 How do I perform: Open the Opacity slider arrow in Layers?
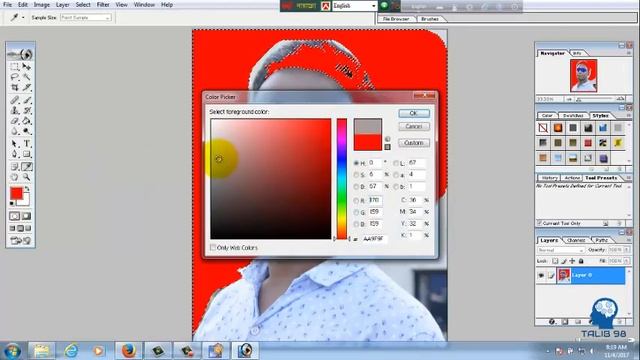point(627,249)
